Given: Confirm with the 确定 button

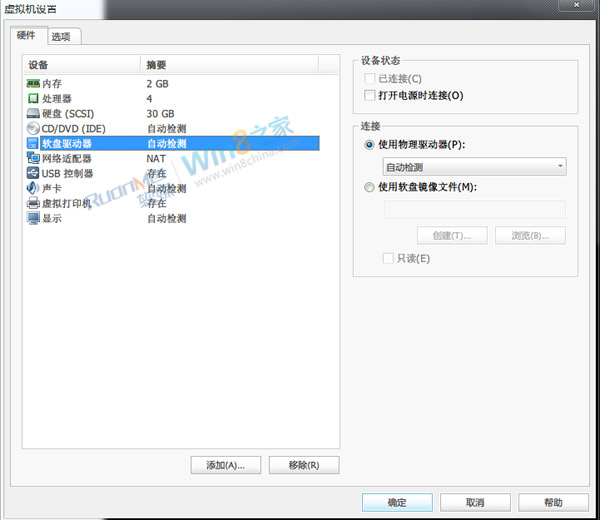Looking at the screenshot, I should click(397, 502).
